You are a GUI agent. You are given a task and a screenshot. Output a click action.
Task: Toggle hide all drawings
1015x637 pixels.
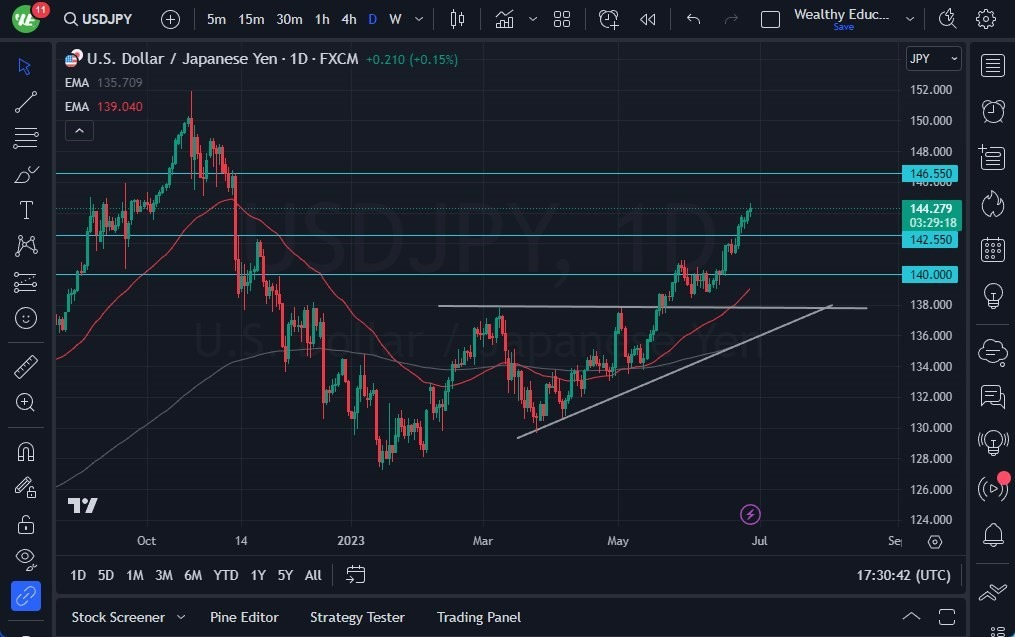pyautogui.click(x=25, y=559)
